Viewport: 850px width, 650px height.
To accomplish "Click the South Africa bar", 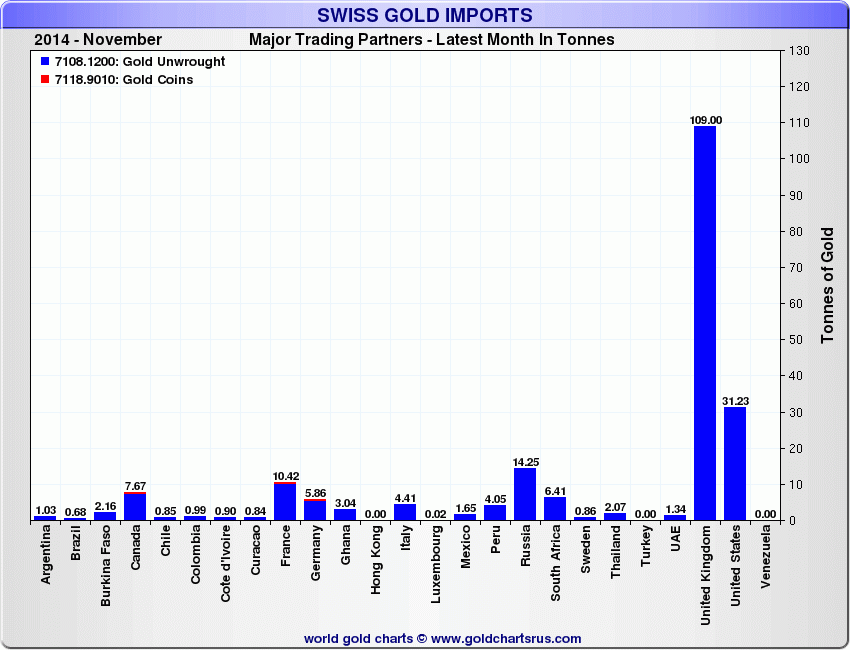I will pos(555,508).
